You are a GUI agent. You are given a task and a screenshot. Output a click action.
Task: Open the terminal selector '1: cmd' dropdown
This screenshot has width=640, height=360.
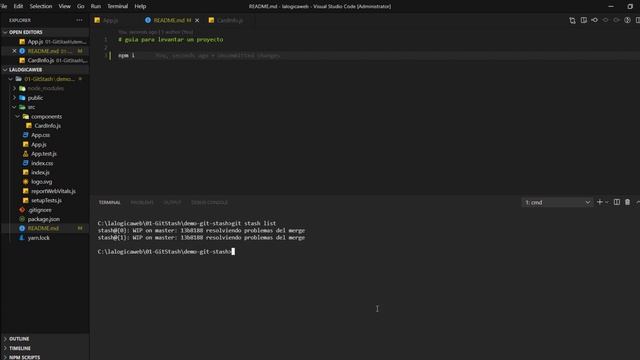[x=557, y=202]
